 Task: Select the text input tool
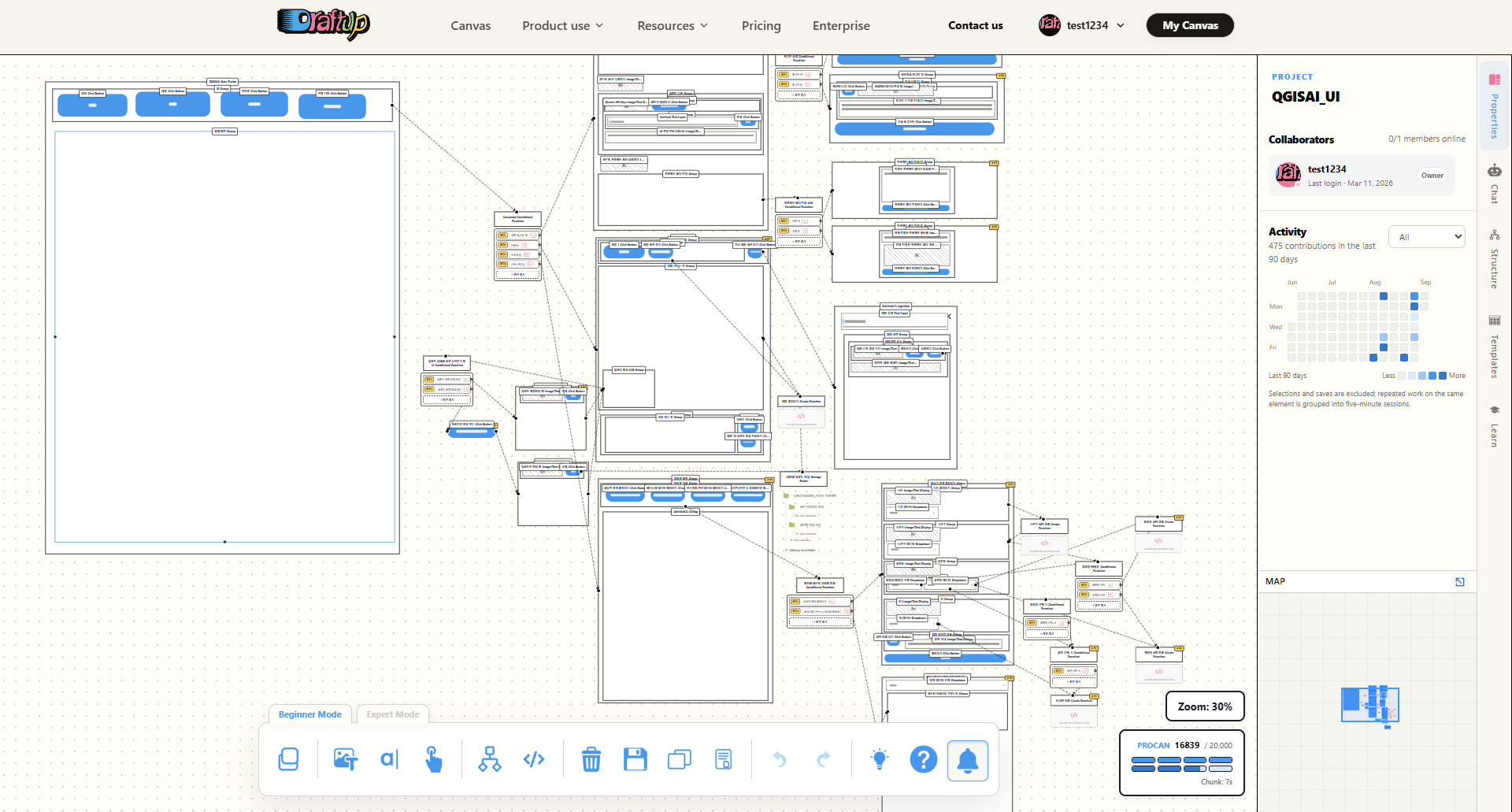390,759
